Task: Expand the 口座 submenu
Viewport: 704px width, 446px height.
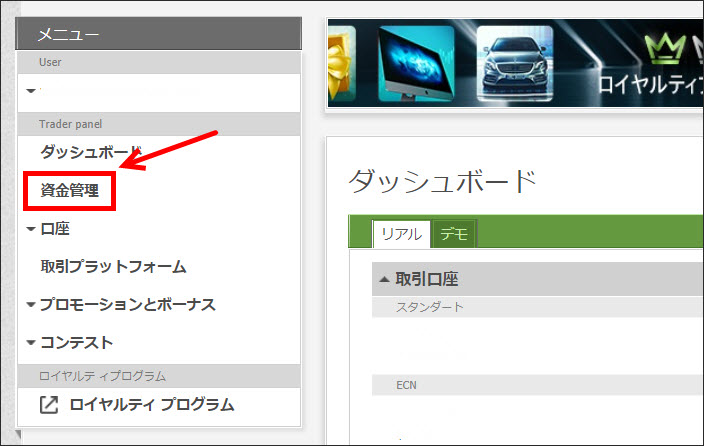Action: click(31, 229)
